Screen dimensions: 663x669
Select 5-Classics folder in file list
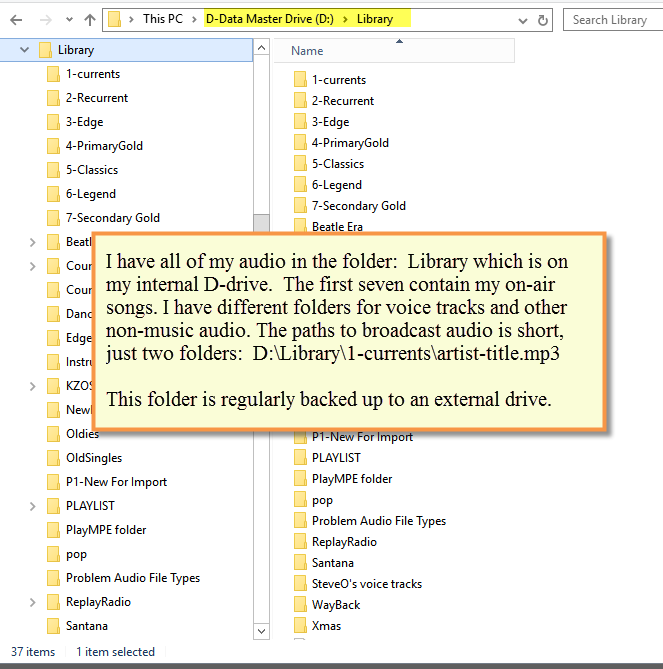pos(337,164)
